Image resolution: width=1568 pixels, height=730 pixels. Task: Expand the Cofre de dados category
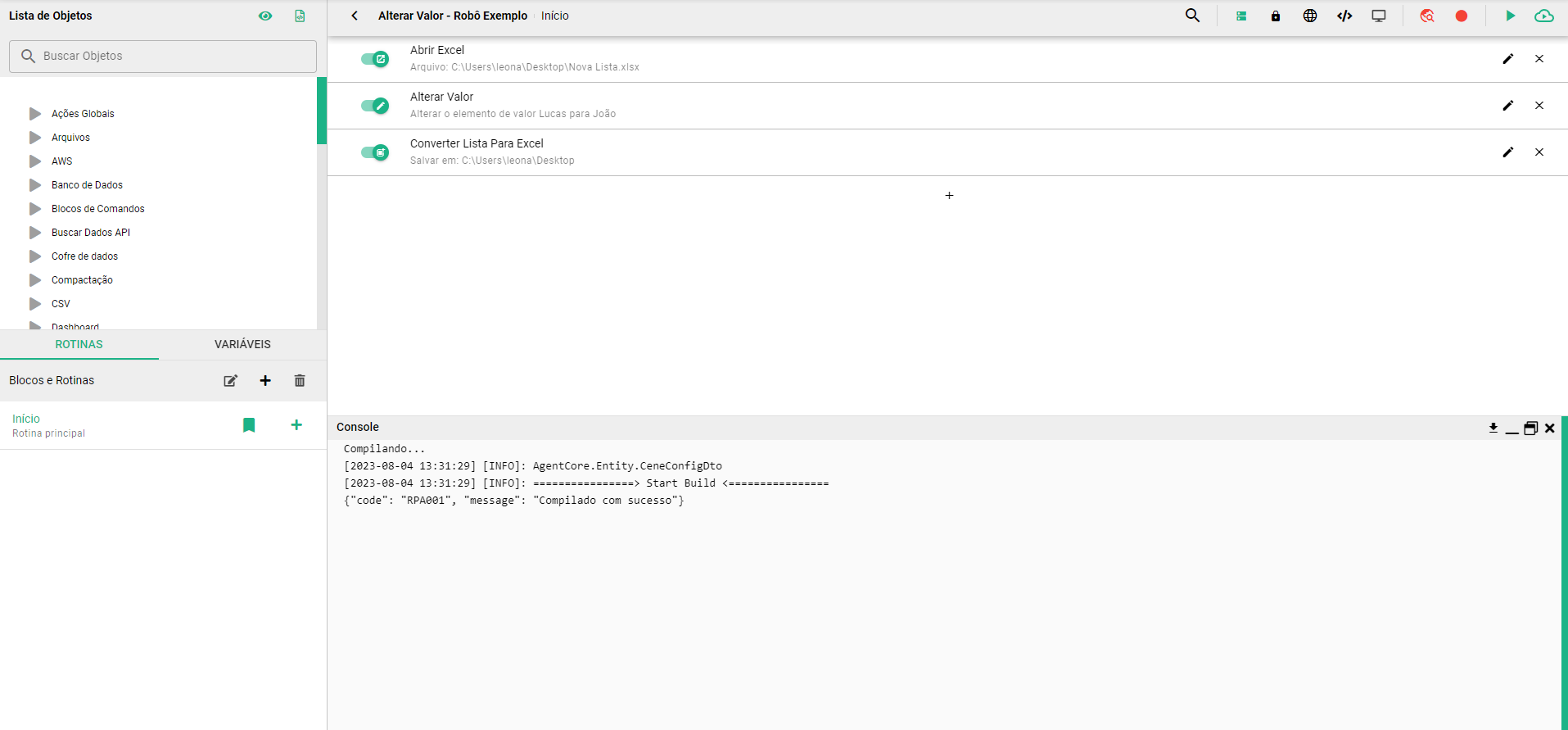point(35,256)
